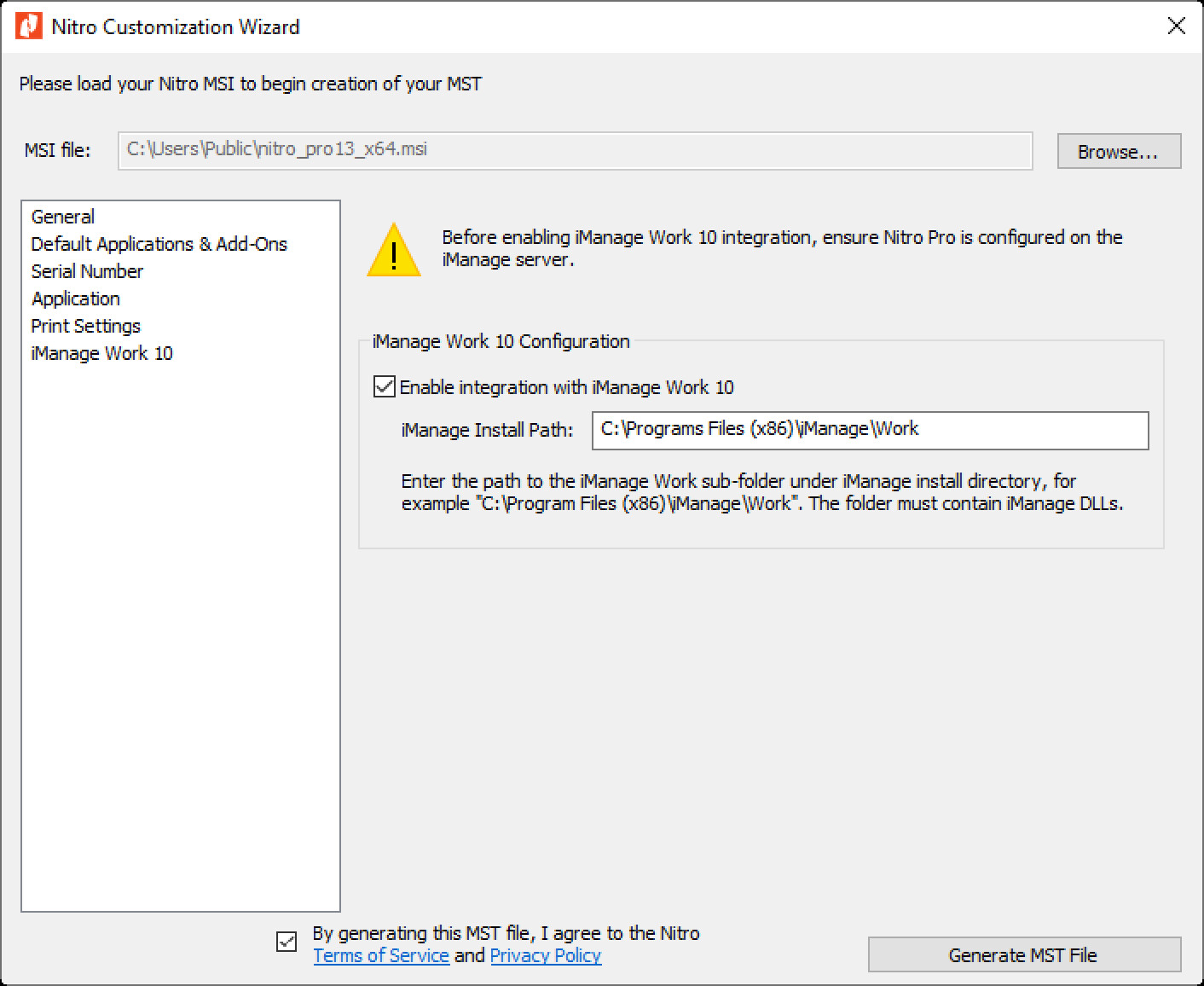Uncheck Enable integration with iManage Work 10
This screenshot has height=986, width=1204.
[x=384, y=386]
